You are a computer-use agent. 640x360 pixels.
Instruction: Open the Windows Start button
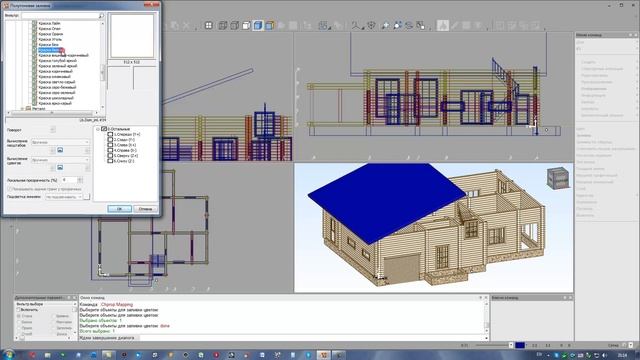(9, 355)
